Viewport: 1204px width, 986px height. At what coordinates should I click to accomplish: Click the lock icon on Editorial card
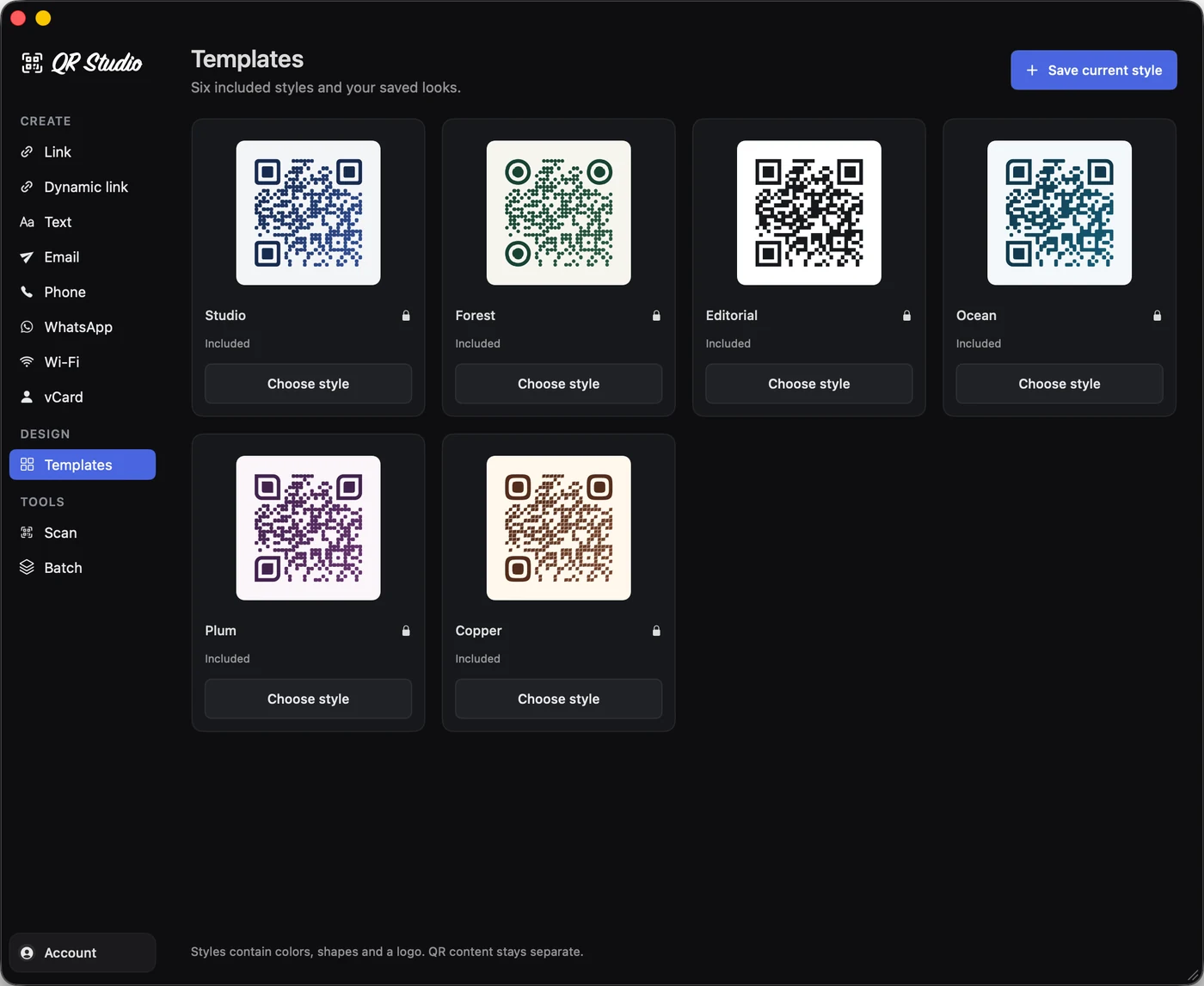(x=906, y=316)
